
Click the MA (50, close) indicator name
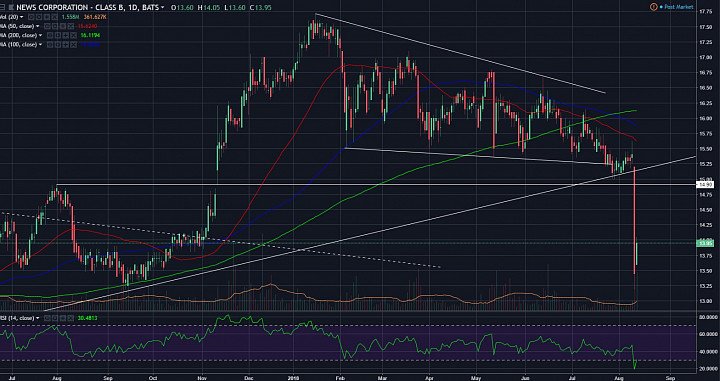click(x=17, y=26)
